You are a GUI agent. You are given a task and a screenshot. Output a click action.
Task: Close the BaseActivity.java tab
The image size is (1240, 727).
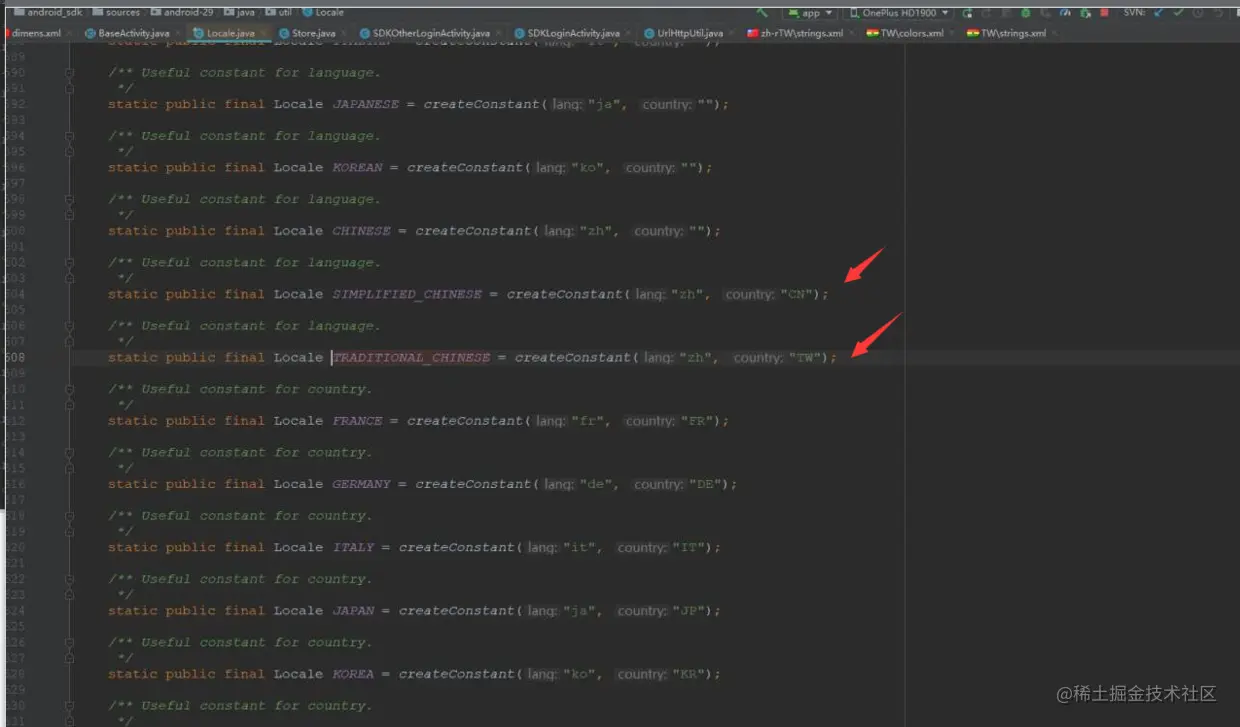[180, 33]
